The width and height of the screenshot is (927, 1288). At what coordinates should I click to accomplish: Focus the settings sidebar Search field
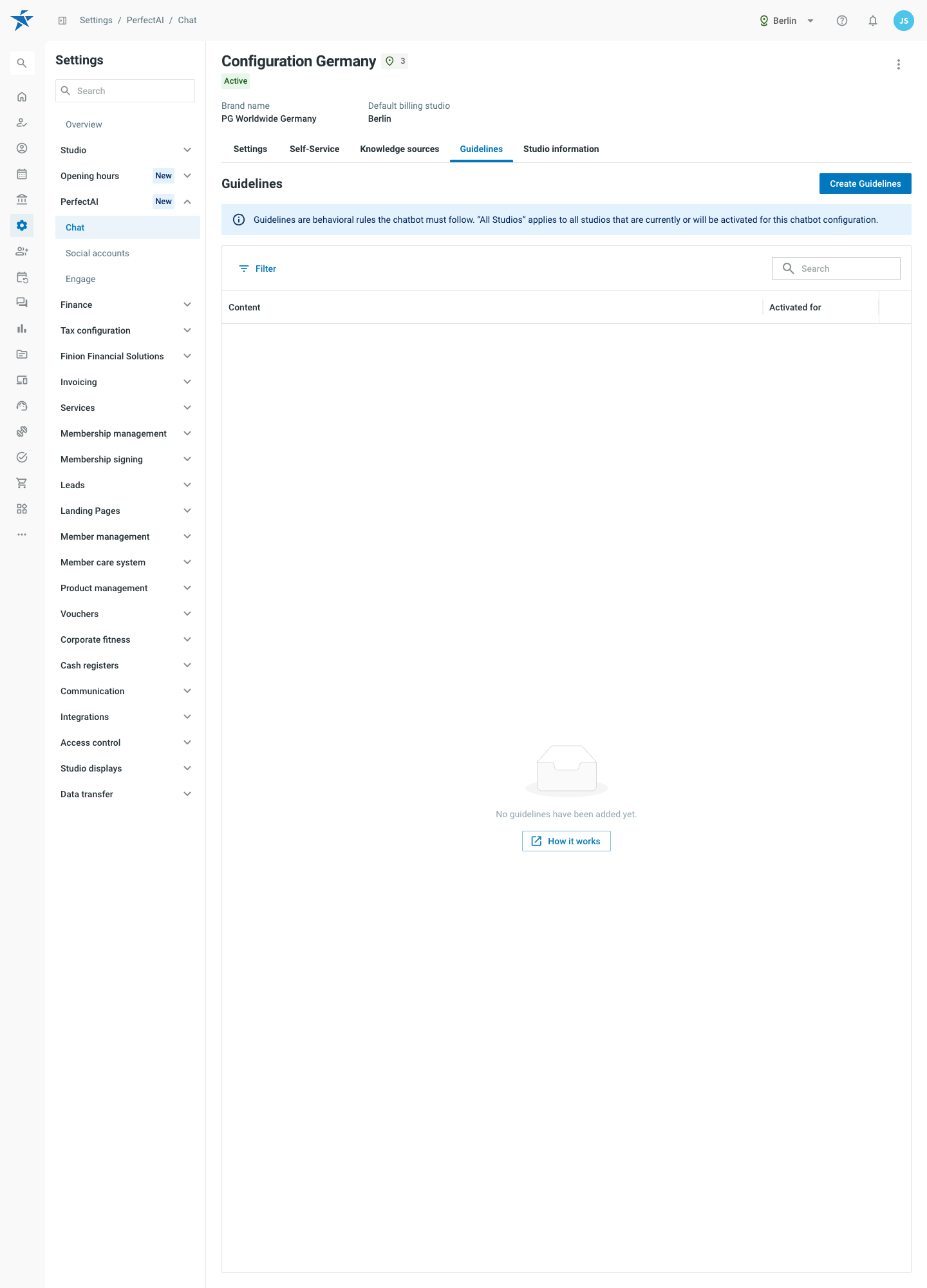click(x=125, y=91)
